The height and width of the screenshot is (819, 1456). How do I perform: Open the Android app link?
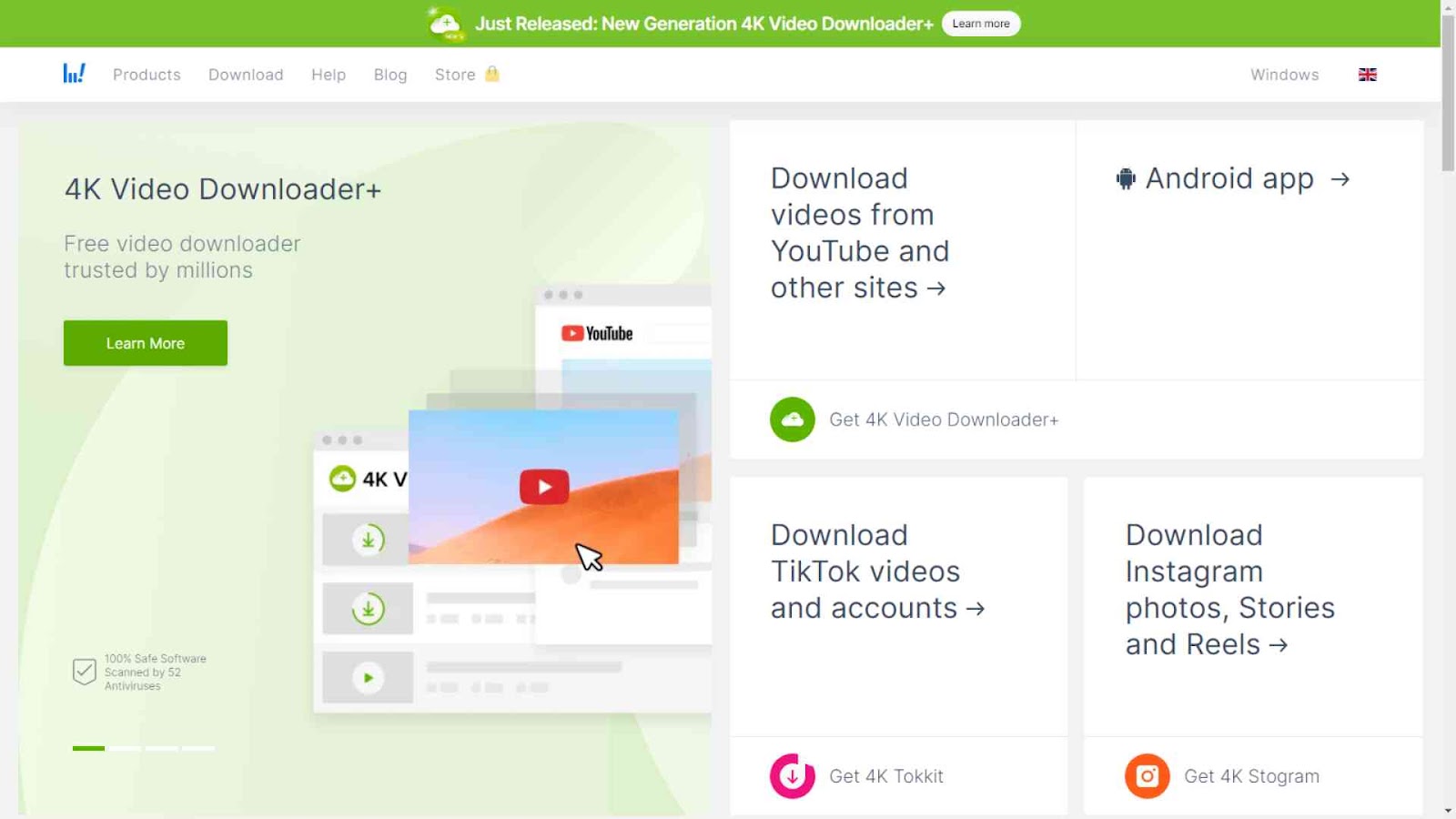coord(1233,178)
